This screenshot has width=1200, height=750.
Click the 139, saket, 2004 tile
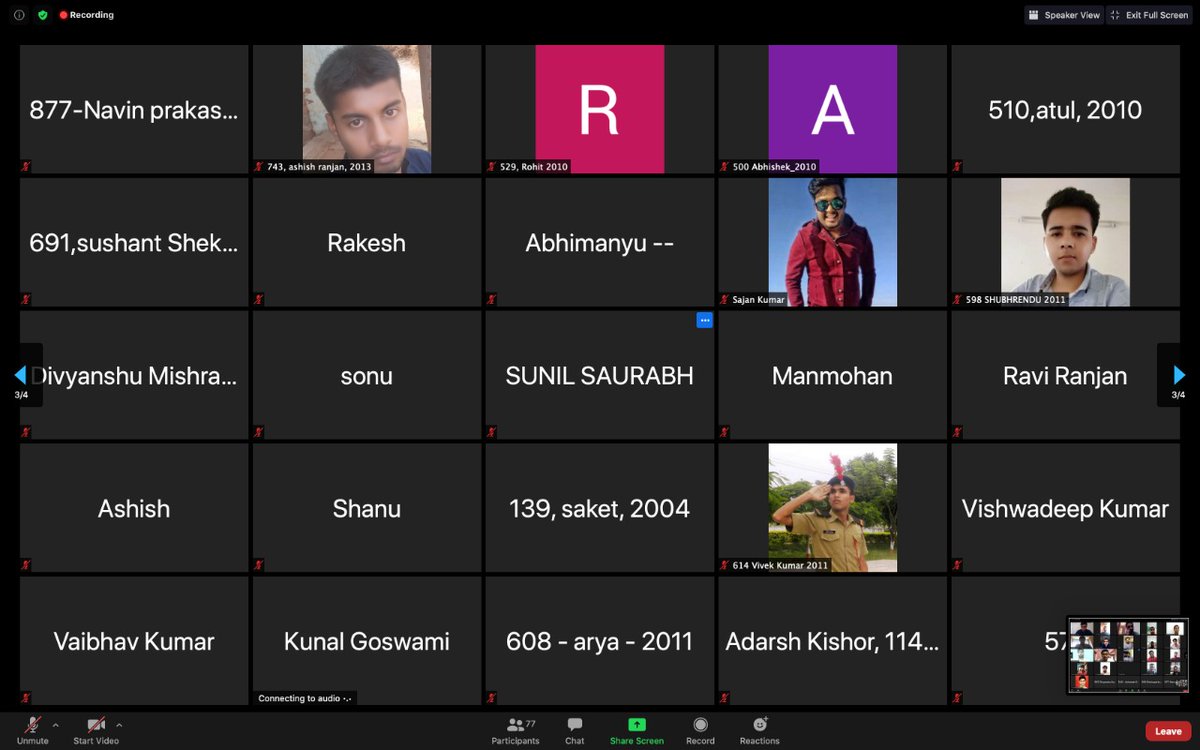point(600,508)
